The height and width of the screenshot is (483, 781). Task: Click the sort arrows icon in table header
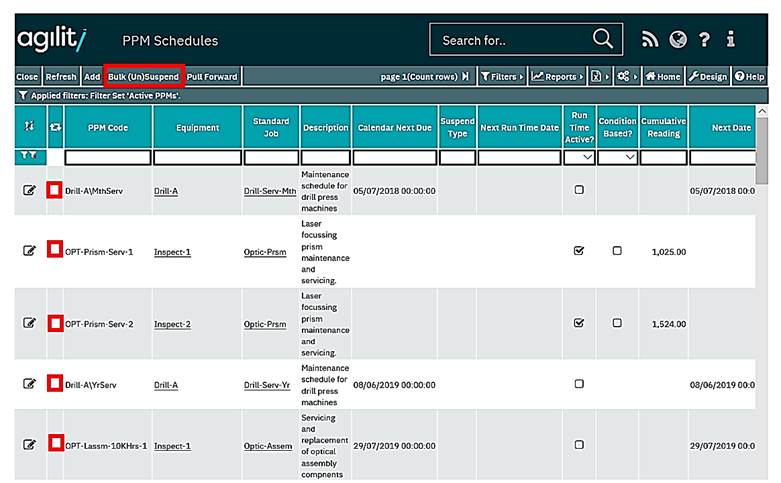click(x=30, y=127)
